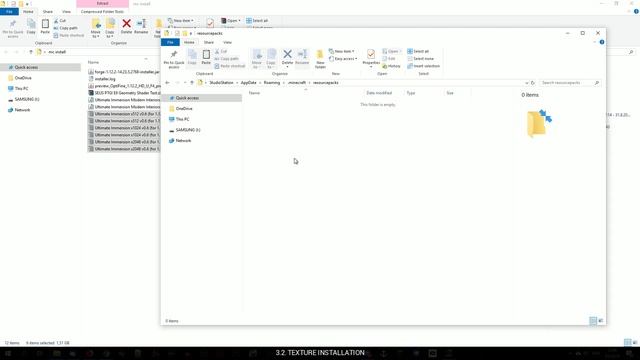Click Rename in mc install window ribbon
Image resolution: width=640 pixels, height=360 pixels.
click(x=141, y=26)
